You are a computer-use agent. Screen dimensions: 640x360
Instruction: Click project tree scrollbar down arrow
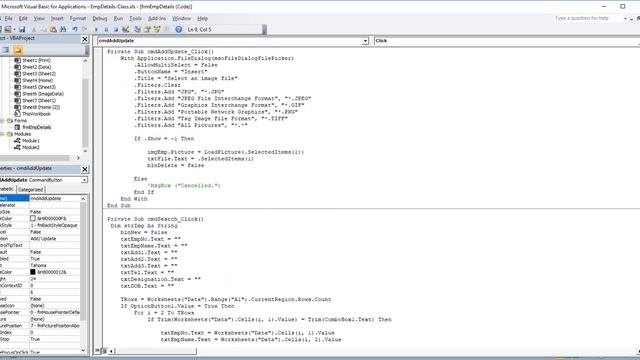click(85, 151)
